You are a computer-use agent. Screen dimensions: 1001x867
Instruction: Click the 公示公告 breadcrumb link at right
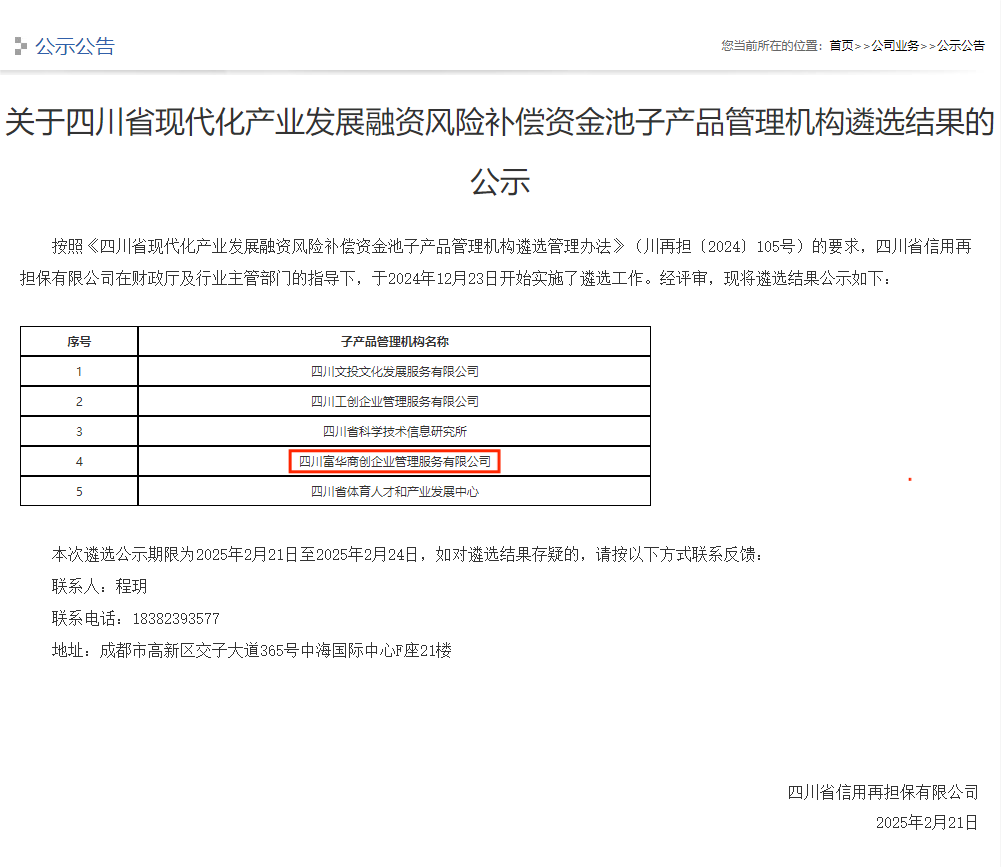click(x=961, y=45)
